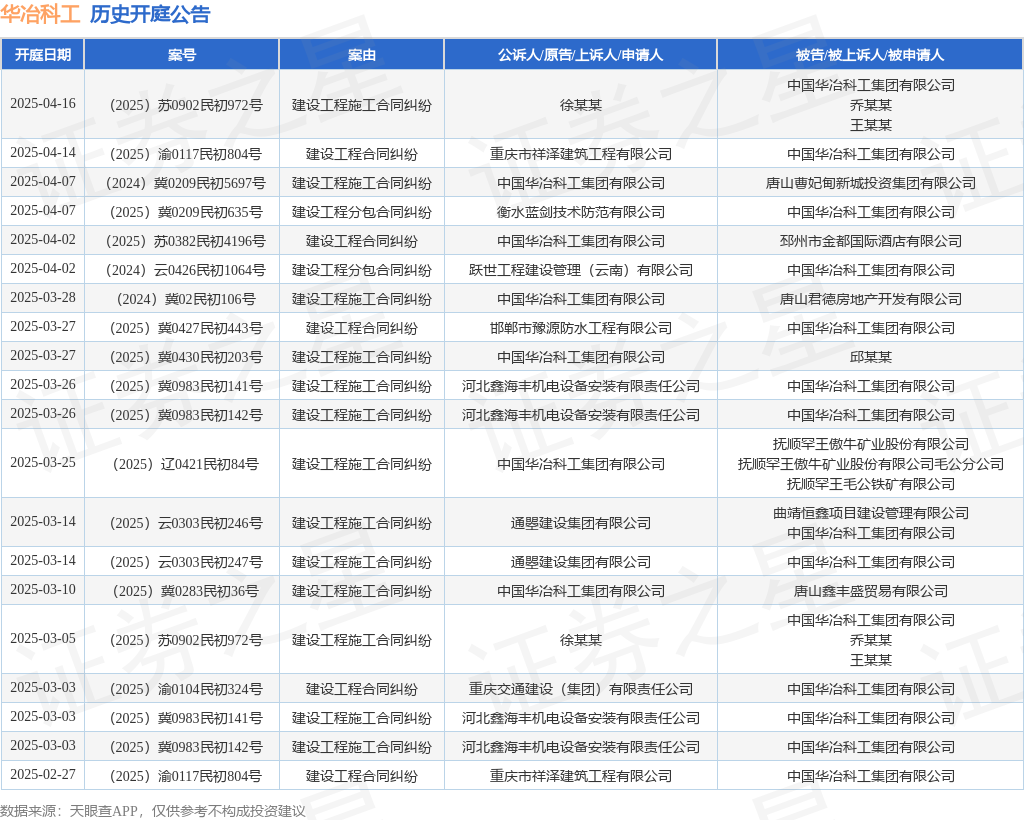Click the 被告/被上诉人/被申请人 column header
This screenshot has width=1024, height=820.
870,55
